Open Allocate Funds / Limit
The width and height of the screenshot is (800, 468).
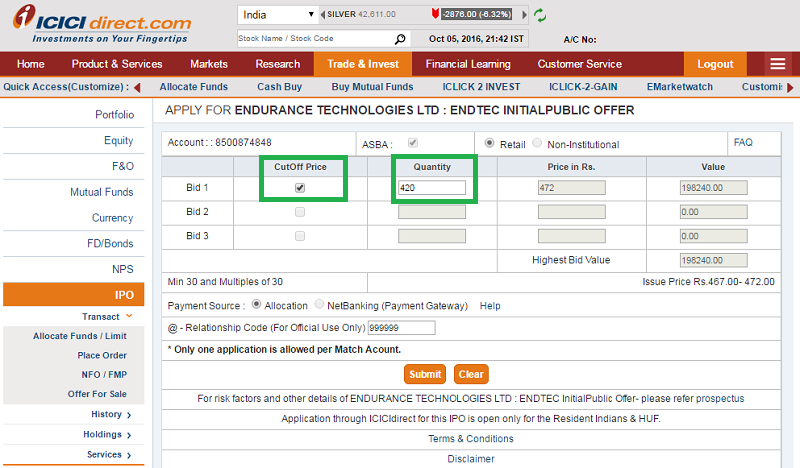[x=80, y=336]
